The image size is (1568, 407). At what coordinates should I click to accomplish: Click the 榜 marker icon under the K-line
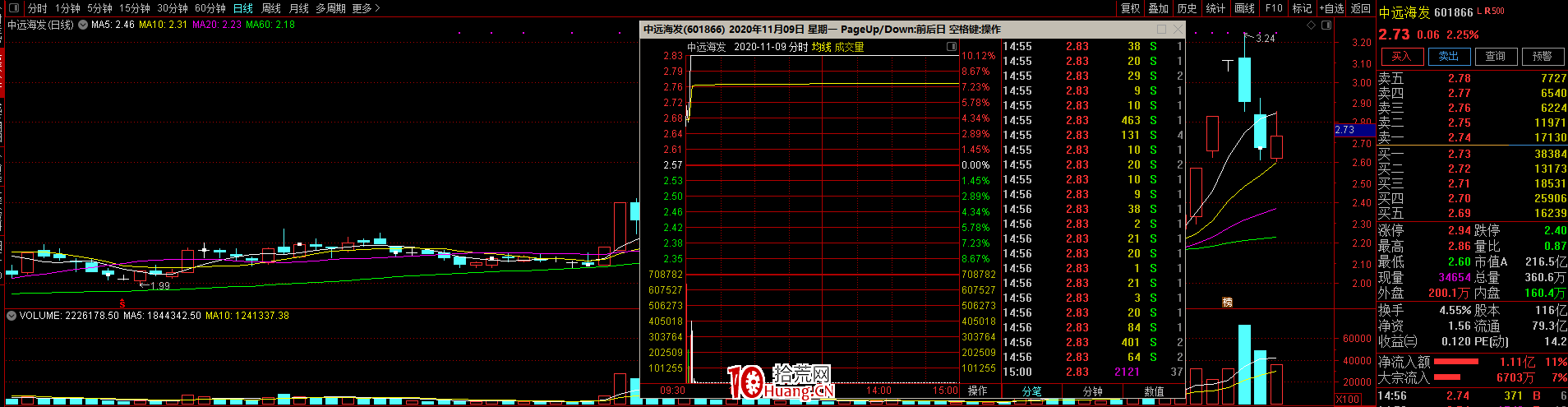(1227, 303)
